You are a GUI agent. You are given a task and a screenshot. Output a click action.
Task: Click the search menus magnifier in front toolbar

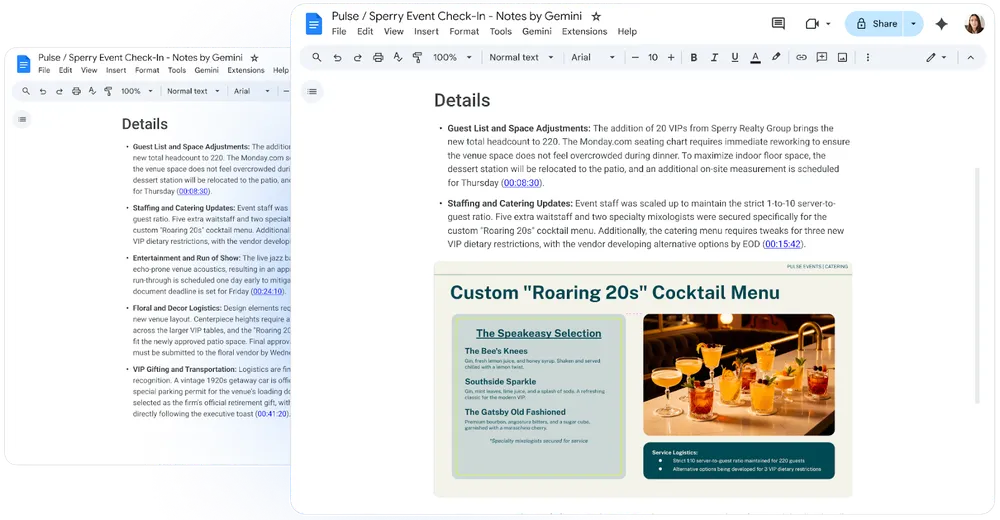316,57
